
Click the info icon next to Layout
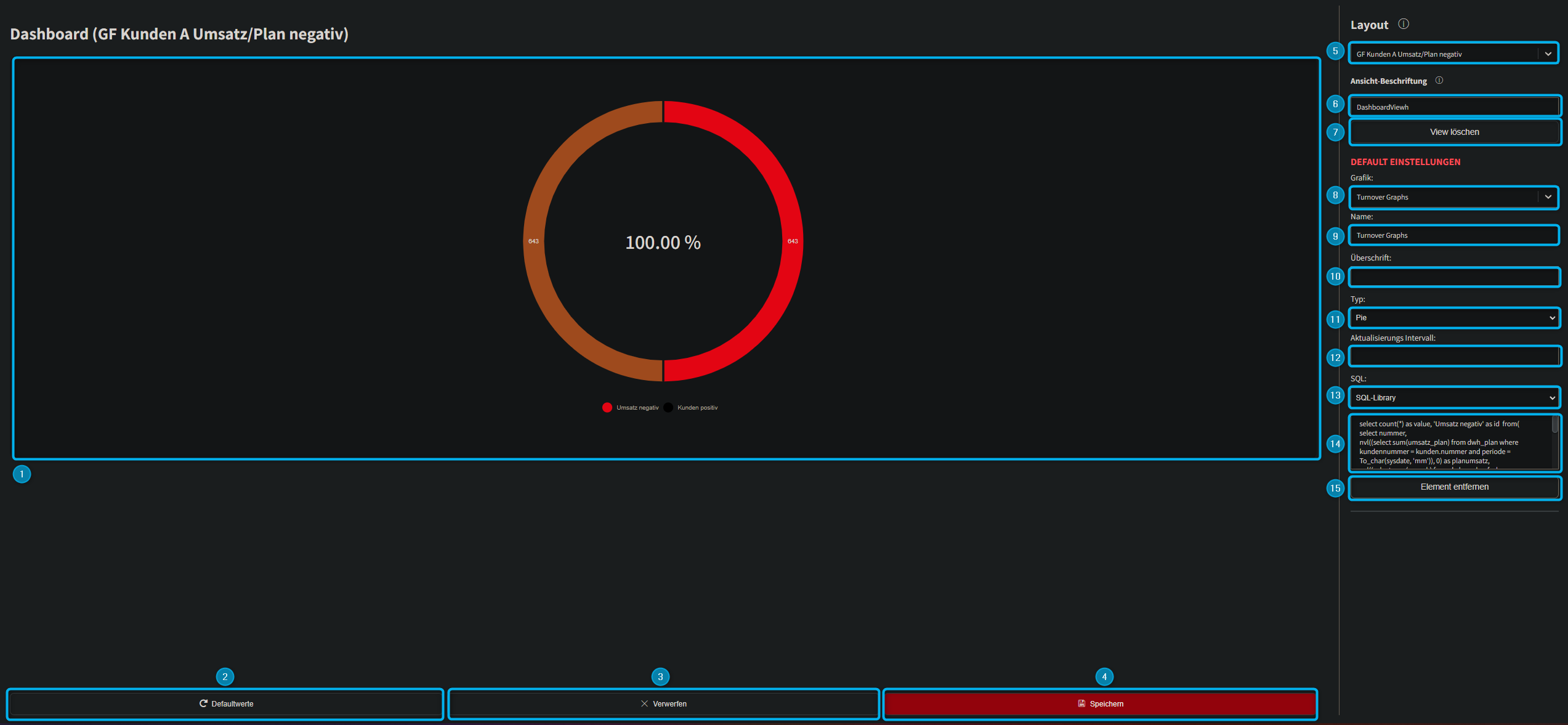point(1404,24)
